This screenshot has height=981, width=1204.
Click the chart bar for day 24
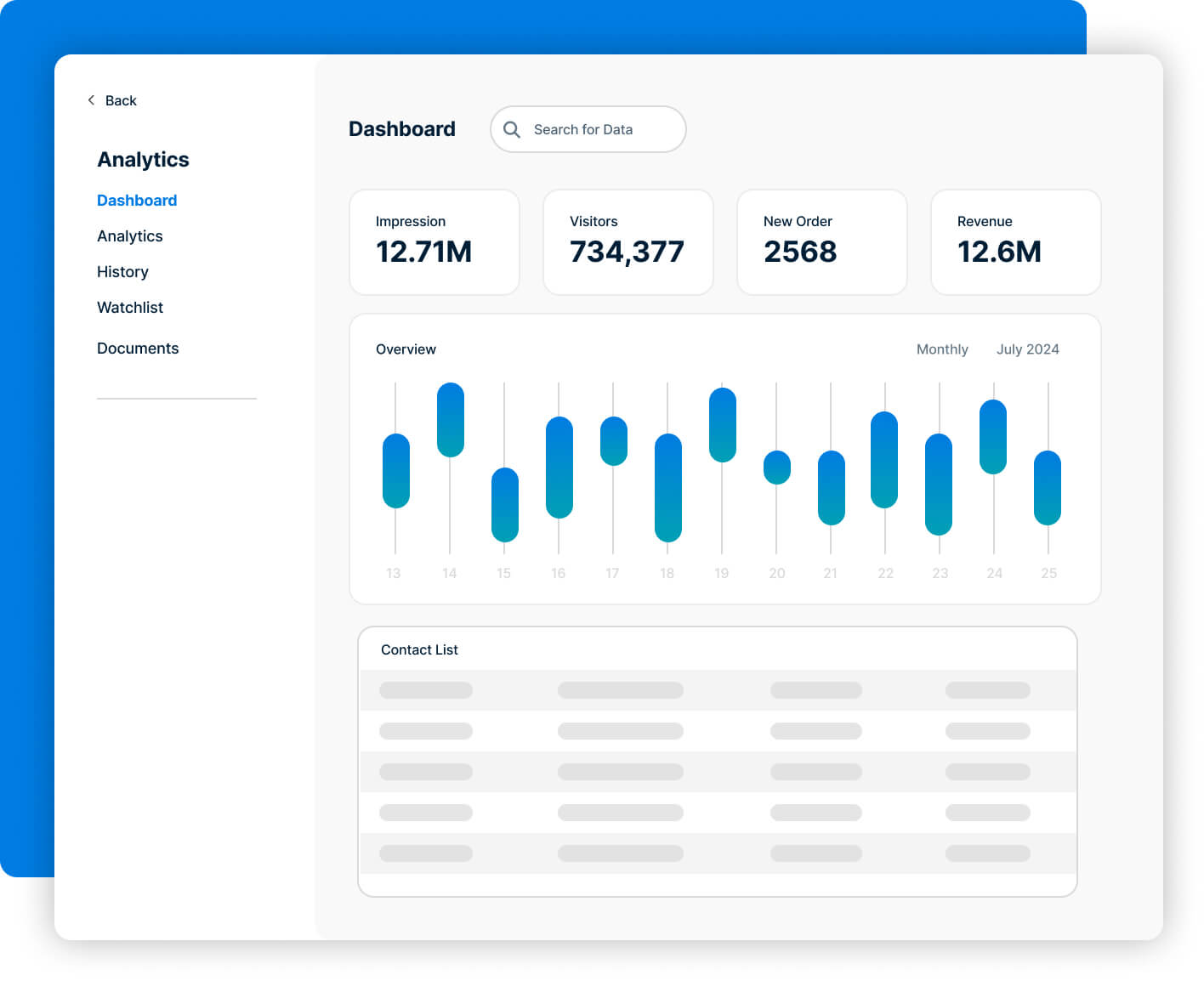pos(993,437)
